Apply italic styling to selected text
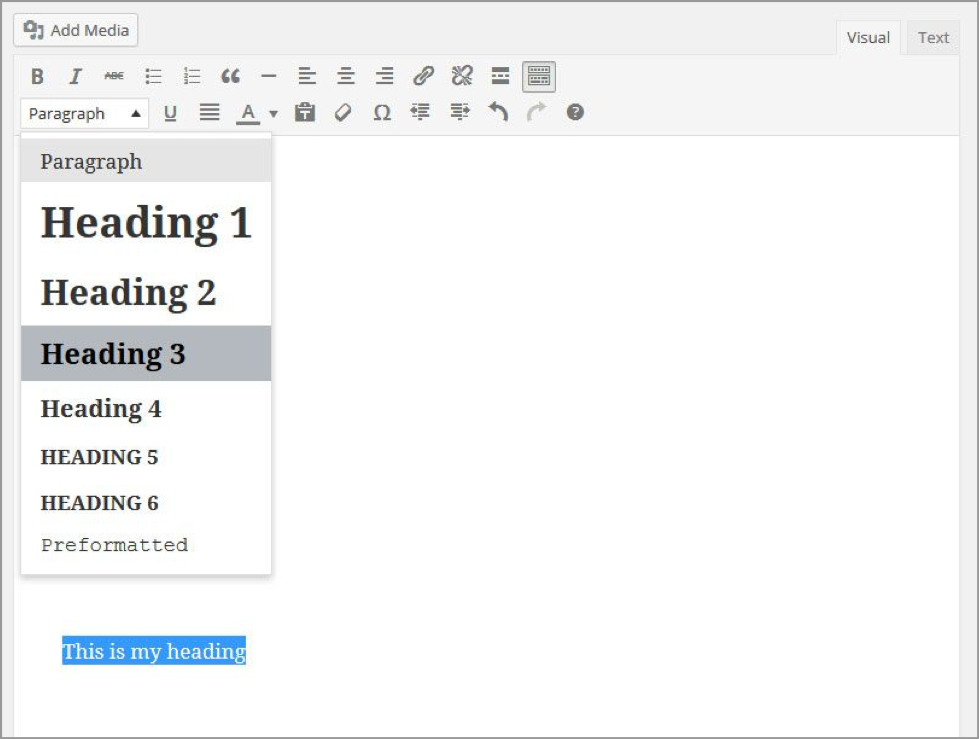979x739 pixels. (x=75, y=75)
